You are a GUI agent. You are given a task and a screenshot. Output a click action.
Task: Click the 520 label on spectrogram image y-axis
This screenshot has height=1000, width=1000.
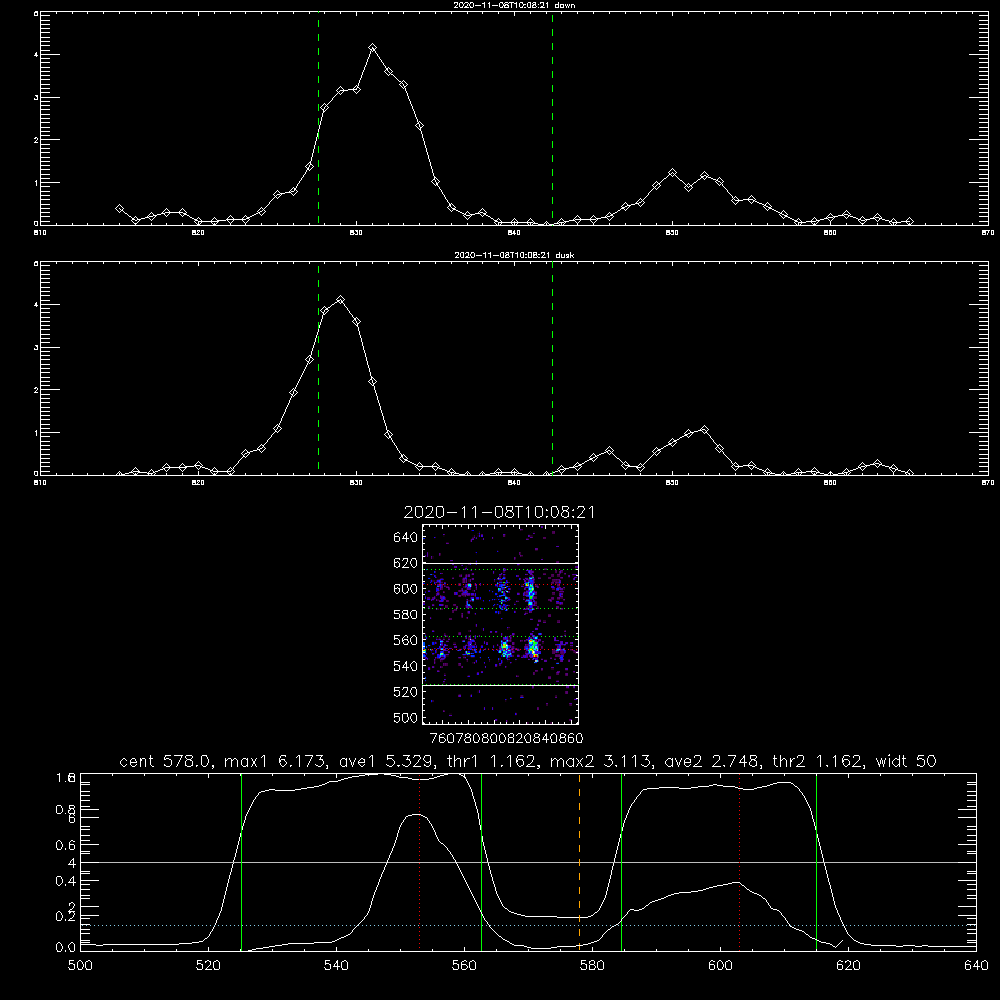point(406,692)
